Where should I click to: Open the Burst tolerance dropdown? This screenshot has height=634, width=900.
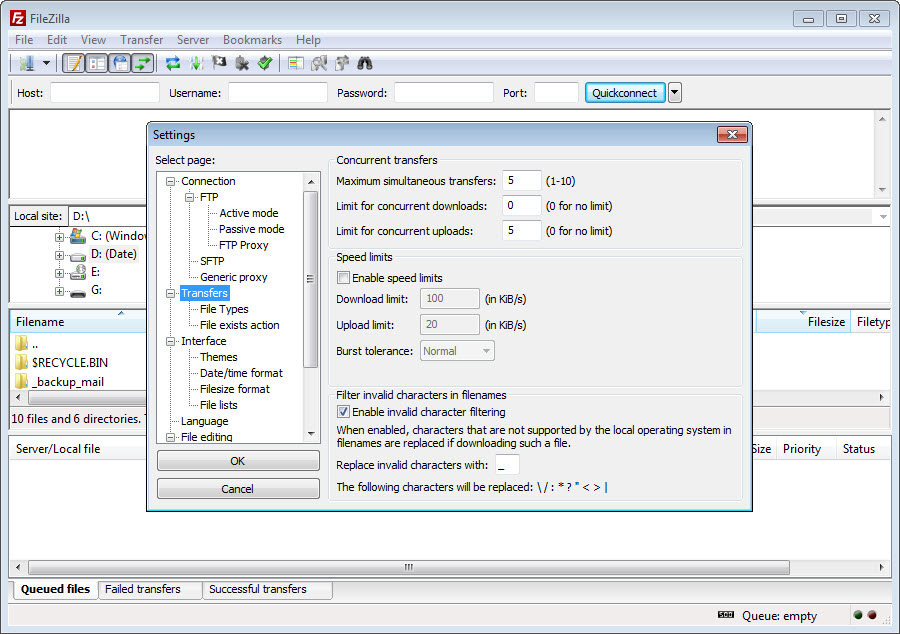[457, 351]
